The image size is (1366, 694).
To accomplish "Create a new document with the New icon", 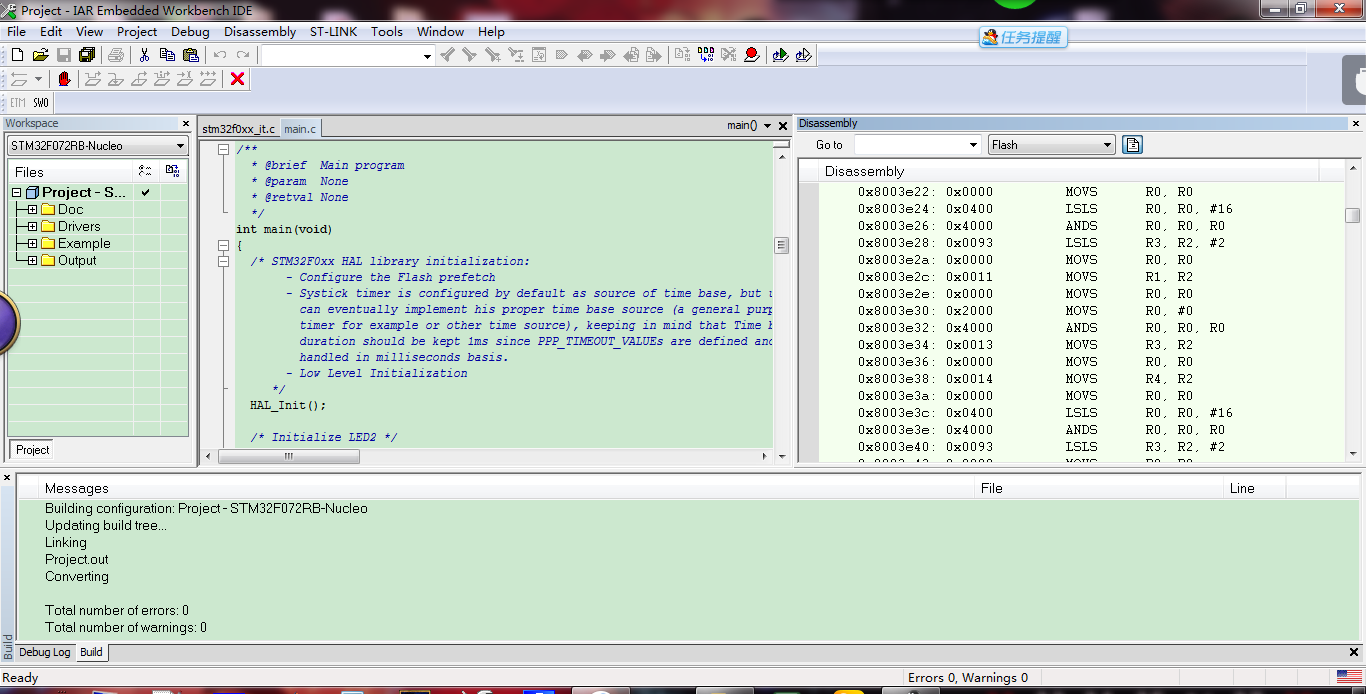I will point(17,55).
